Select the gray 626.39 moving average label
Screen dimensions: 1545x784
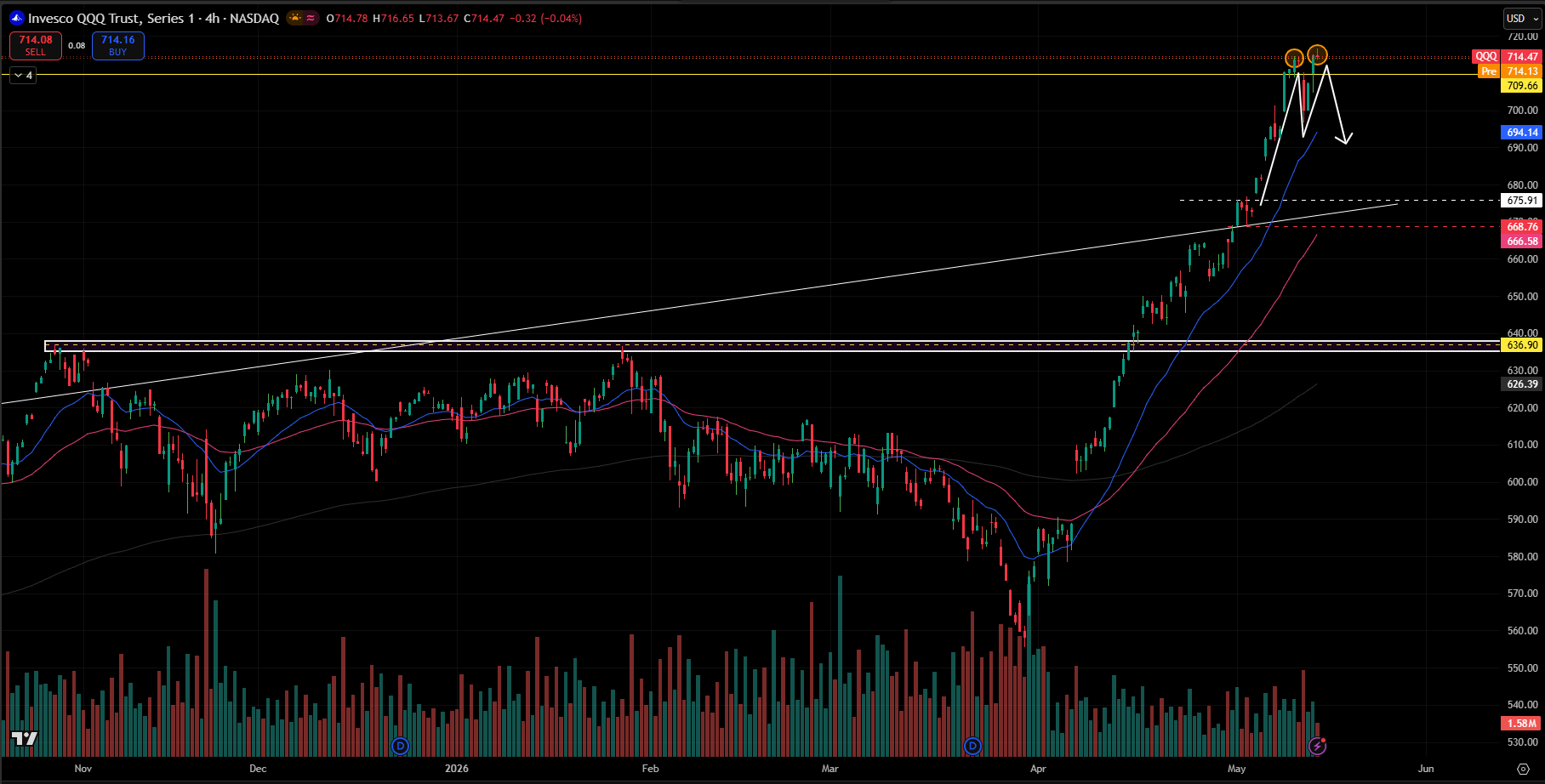[x=1522, y=384]
